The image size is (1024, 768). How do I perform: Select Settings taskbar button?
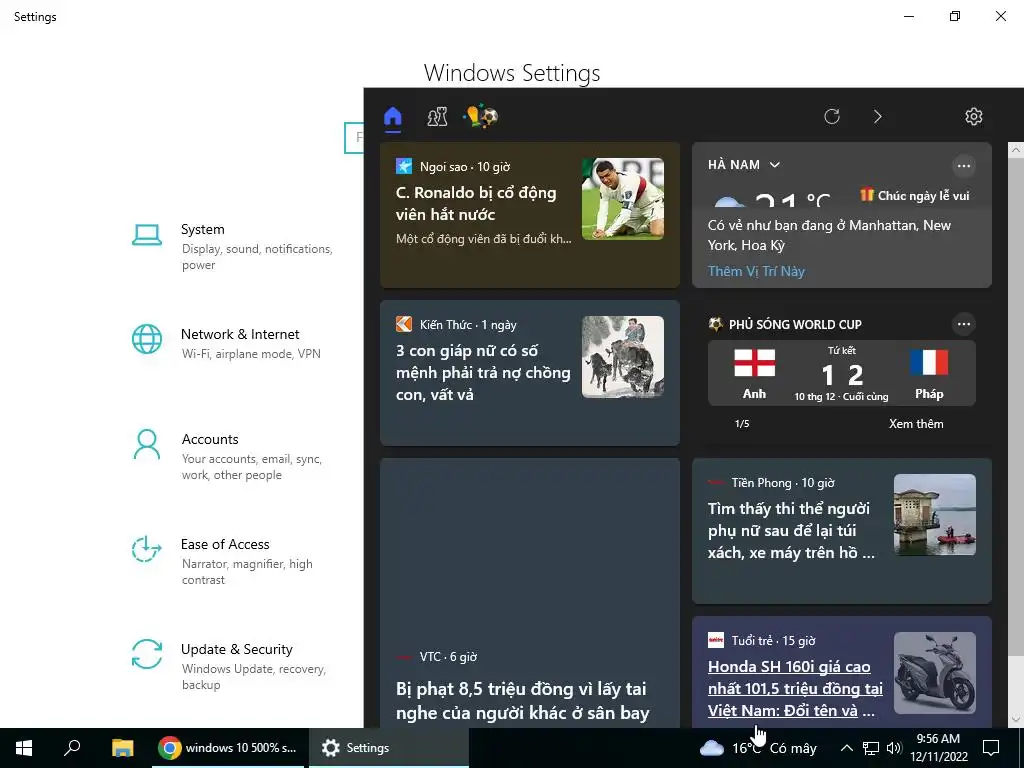tap(388, 748)
